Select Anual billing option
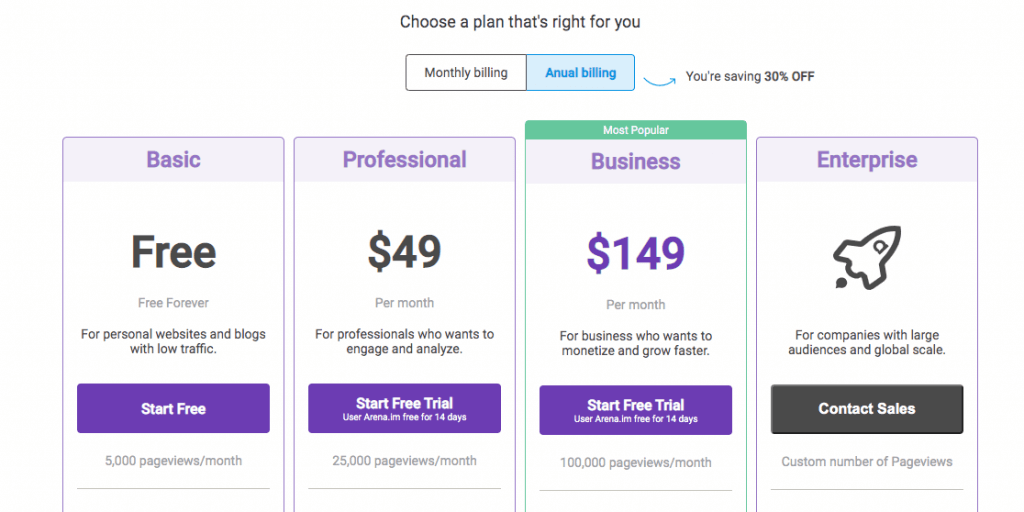 coord(581,73)
